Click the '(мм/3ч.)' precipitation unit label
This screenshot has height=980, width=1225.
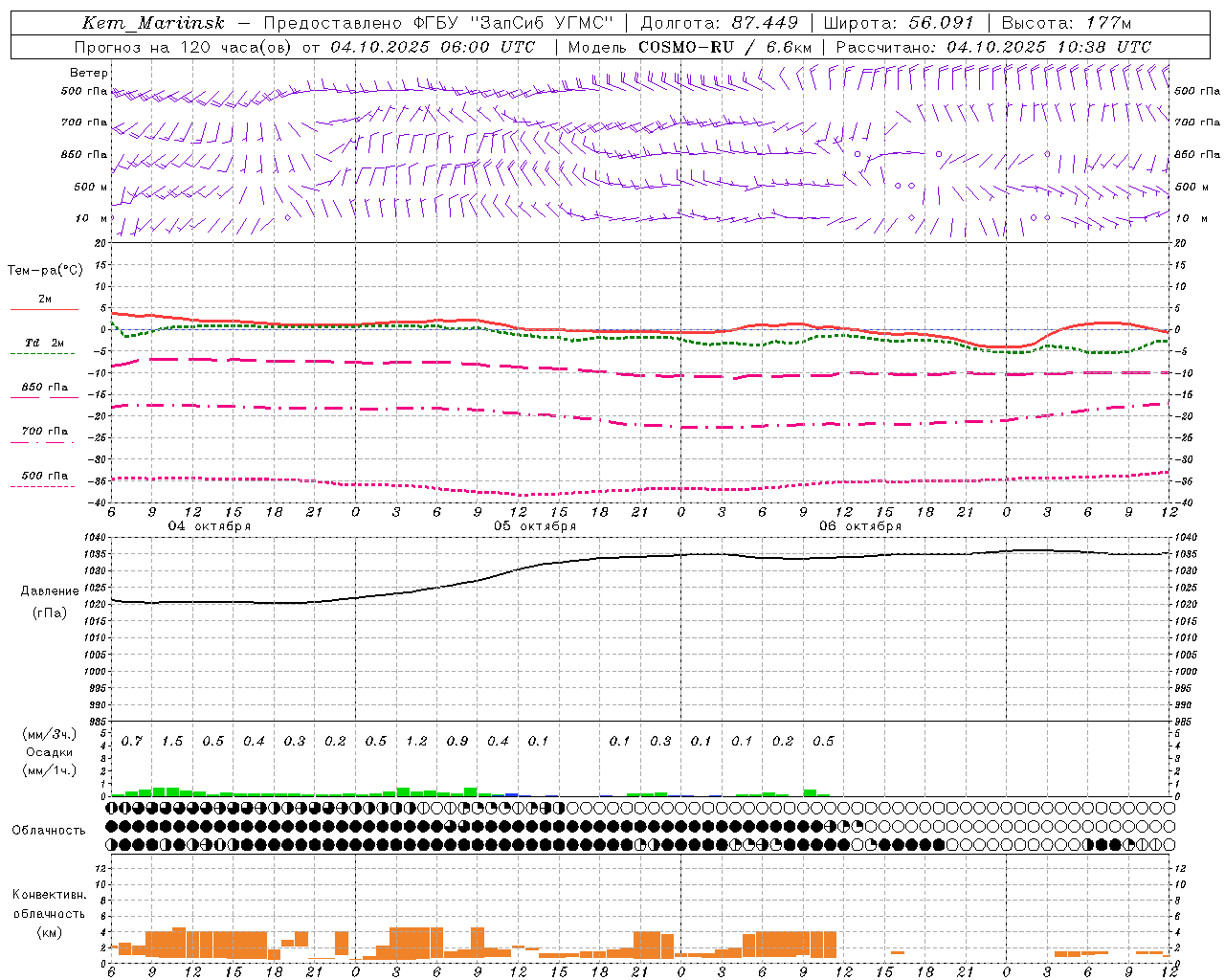click(x=50, y=734)
